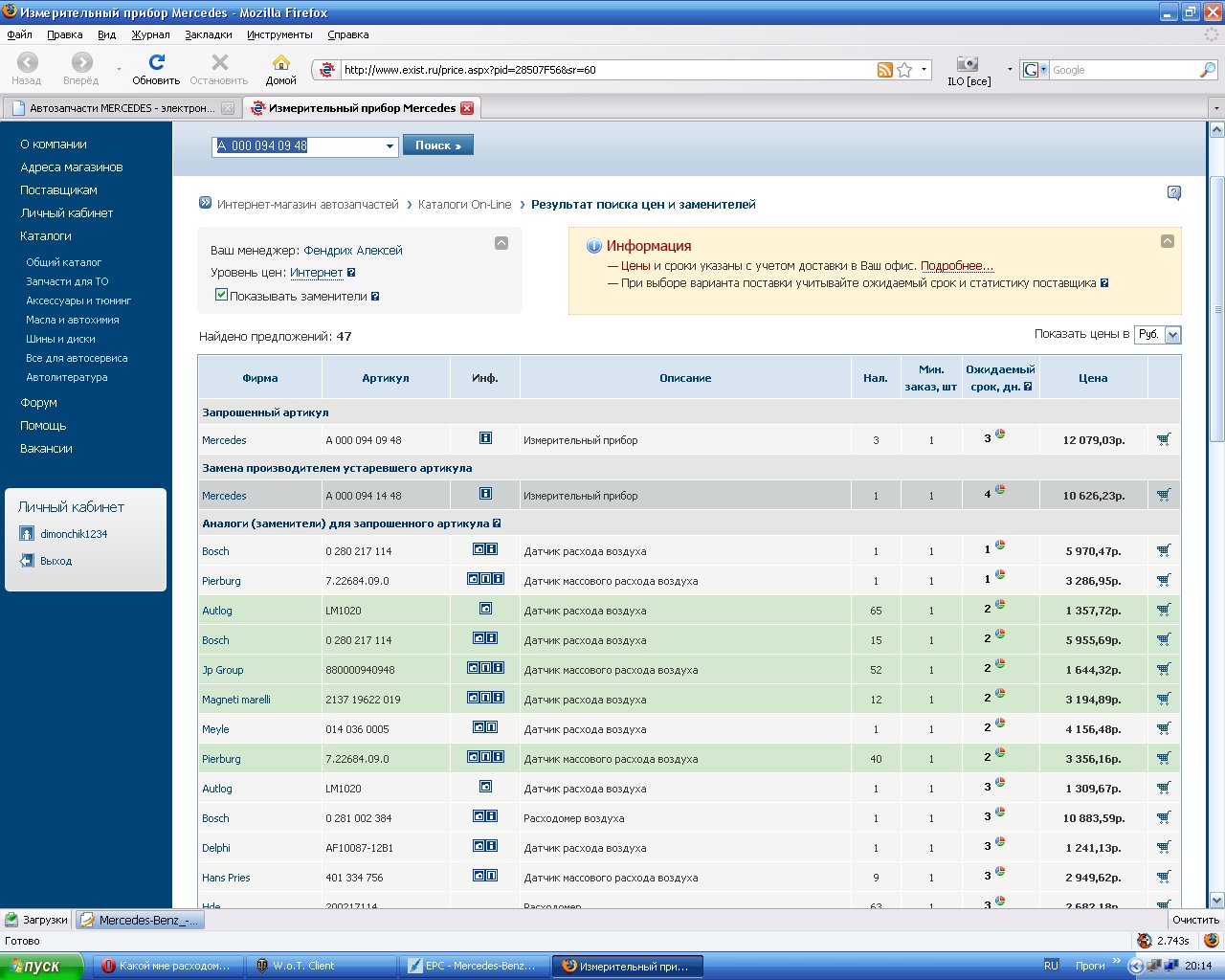Close the Автозапчасти MERCEDES tab
The image size is (1225, 980).
228,108
